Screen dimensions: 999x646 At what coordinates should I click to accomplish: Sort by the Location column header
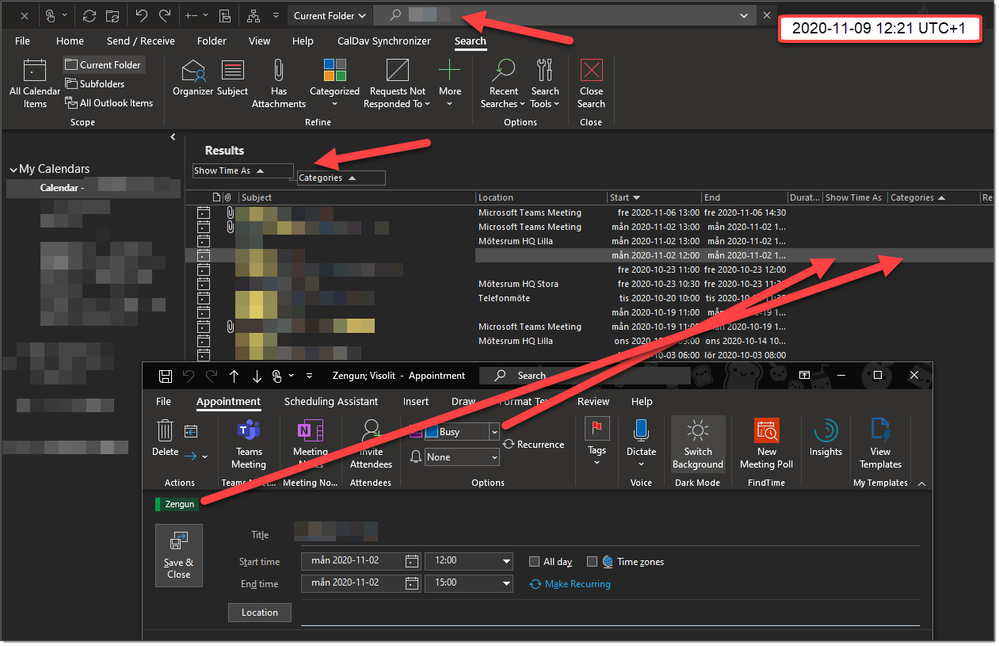540,197
